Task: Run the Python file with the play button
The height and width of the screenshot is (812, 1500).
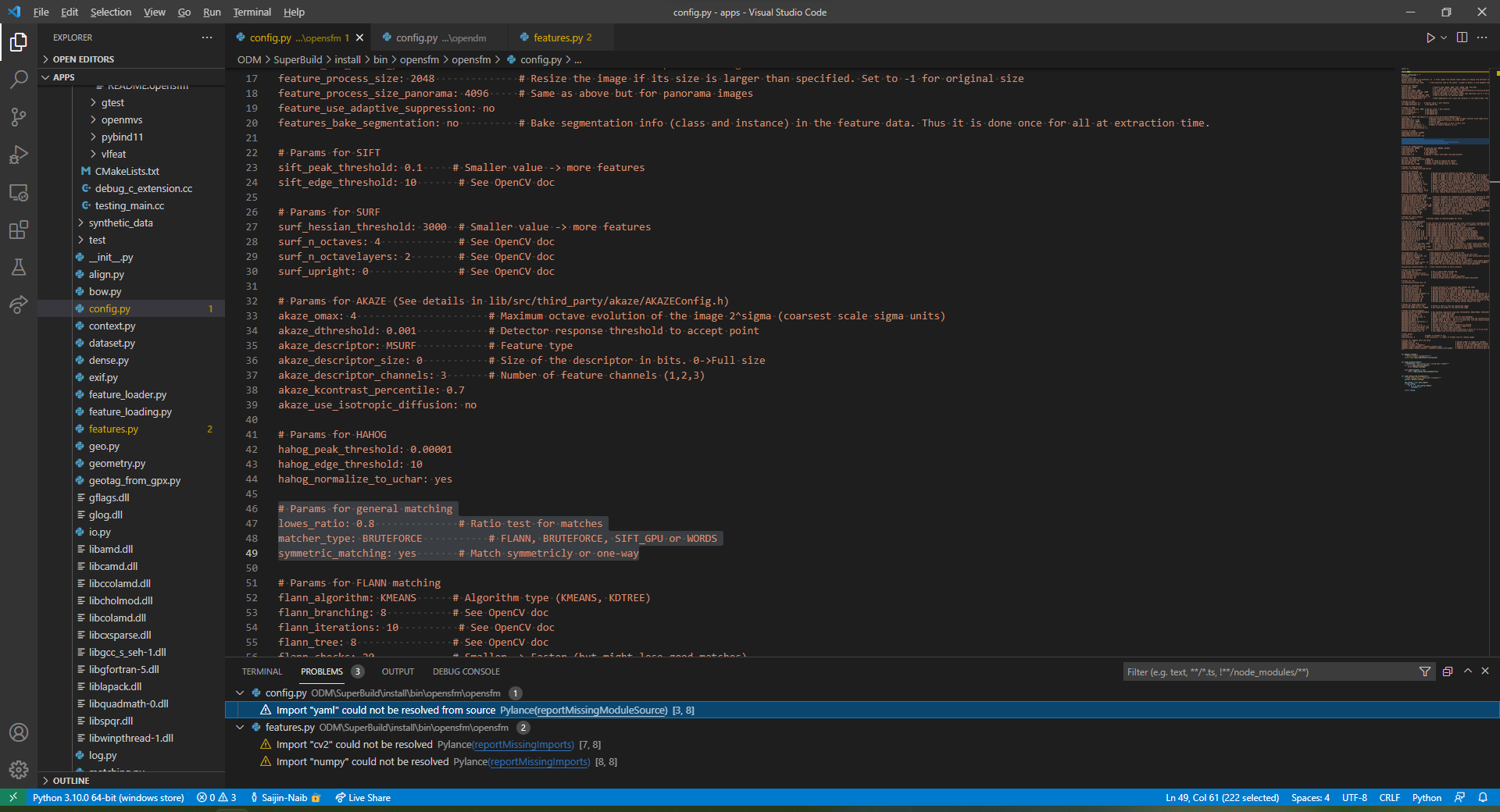Action: pos(1430,37)
